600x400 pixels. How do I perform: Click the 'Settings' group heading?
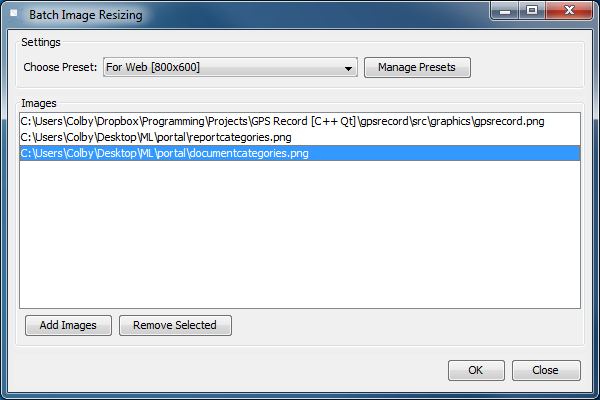[x=41, y=42]
